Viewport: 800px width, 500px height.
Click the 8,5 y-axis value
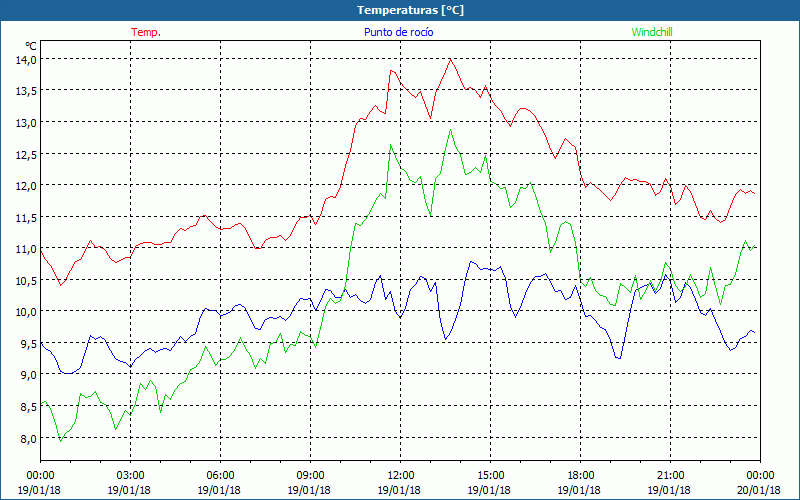pos(29,407)
